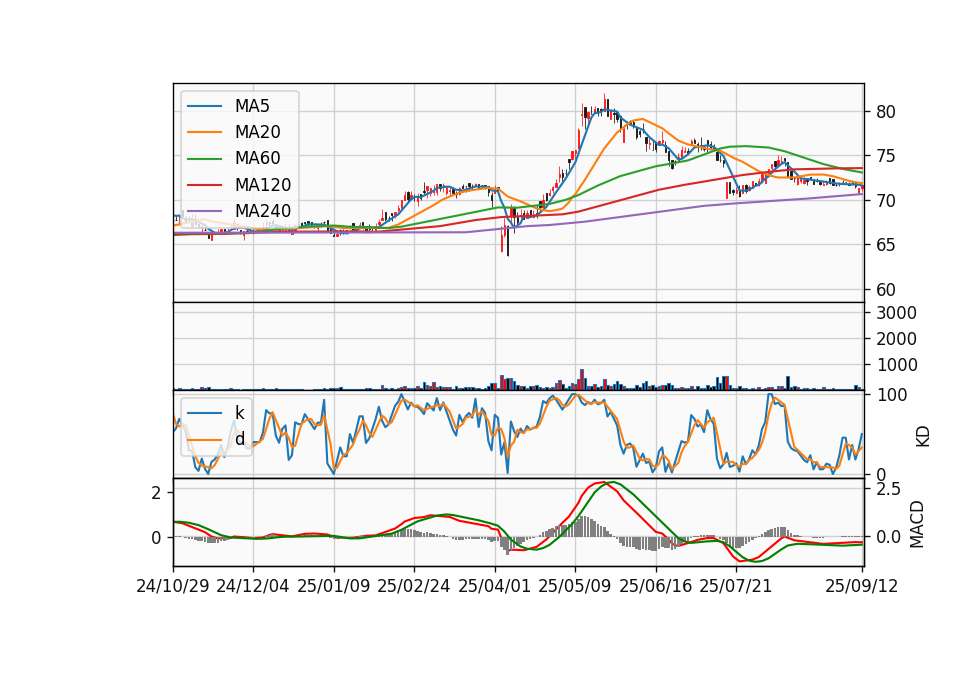Click the MACD right axis value 0.0
Viewport: 960px width, 690px height.
coord(888,538)
